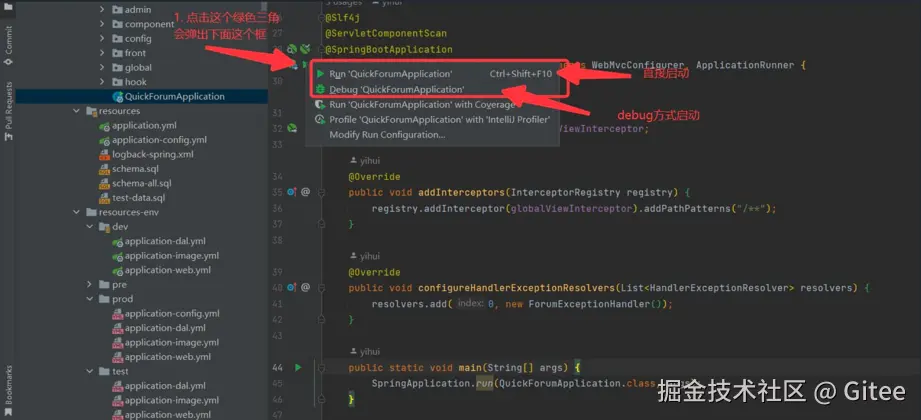
Task: Collapse the test folder chevron
Action: click(x=89, y=371)
